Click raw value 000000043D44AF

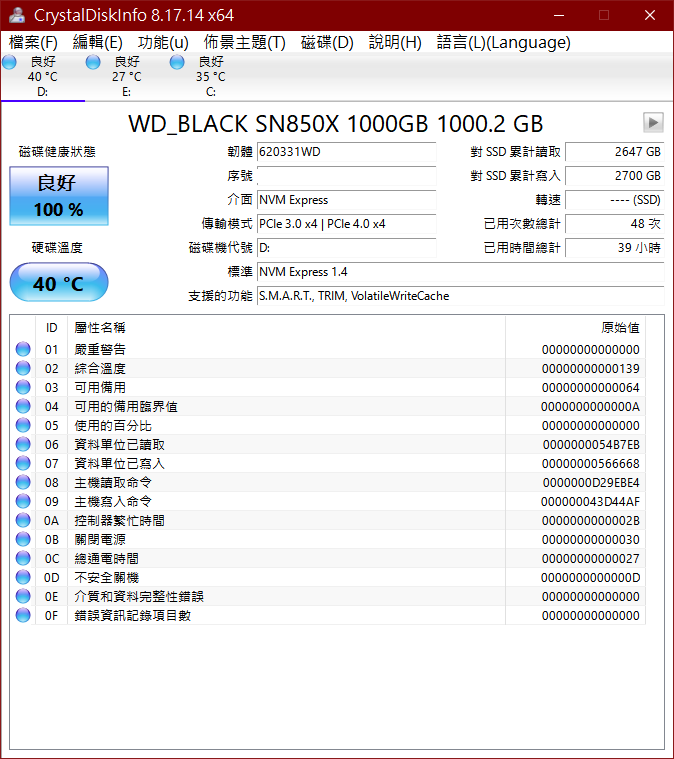click(591, 501)
